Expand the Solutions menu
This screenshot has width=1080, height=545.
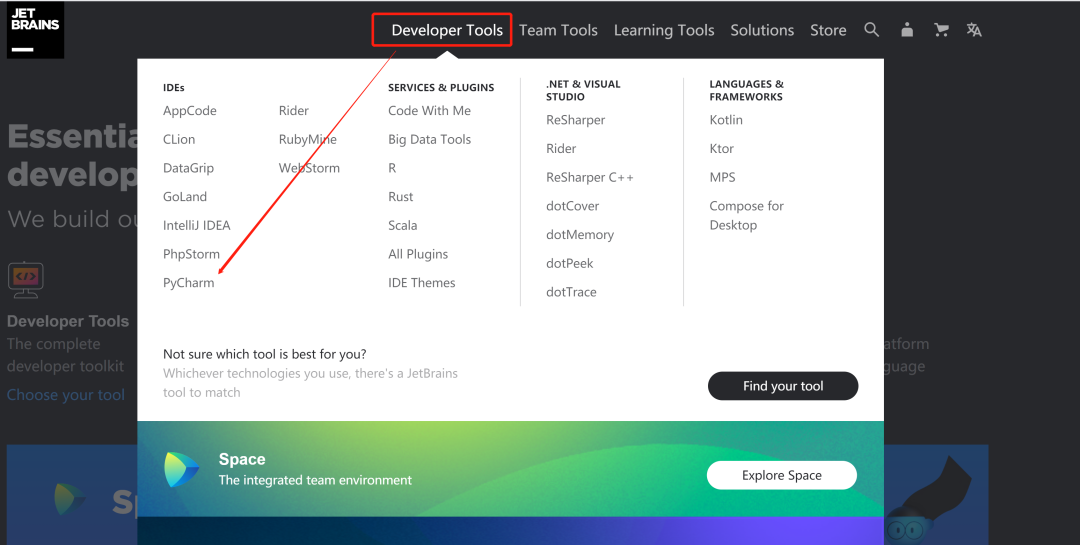(x=762, y=30)
